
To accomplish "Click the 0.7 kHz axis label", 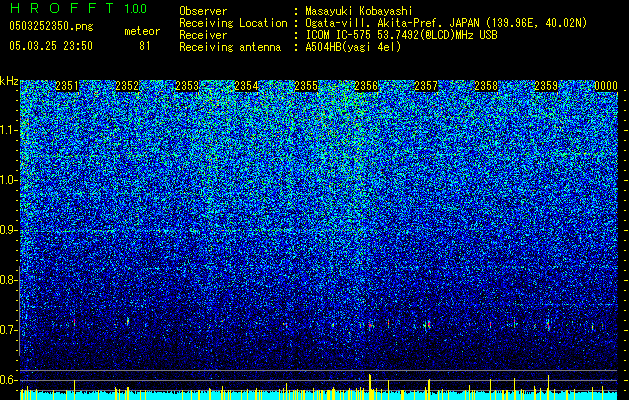I will click(x=8, y=330).
